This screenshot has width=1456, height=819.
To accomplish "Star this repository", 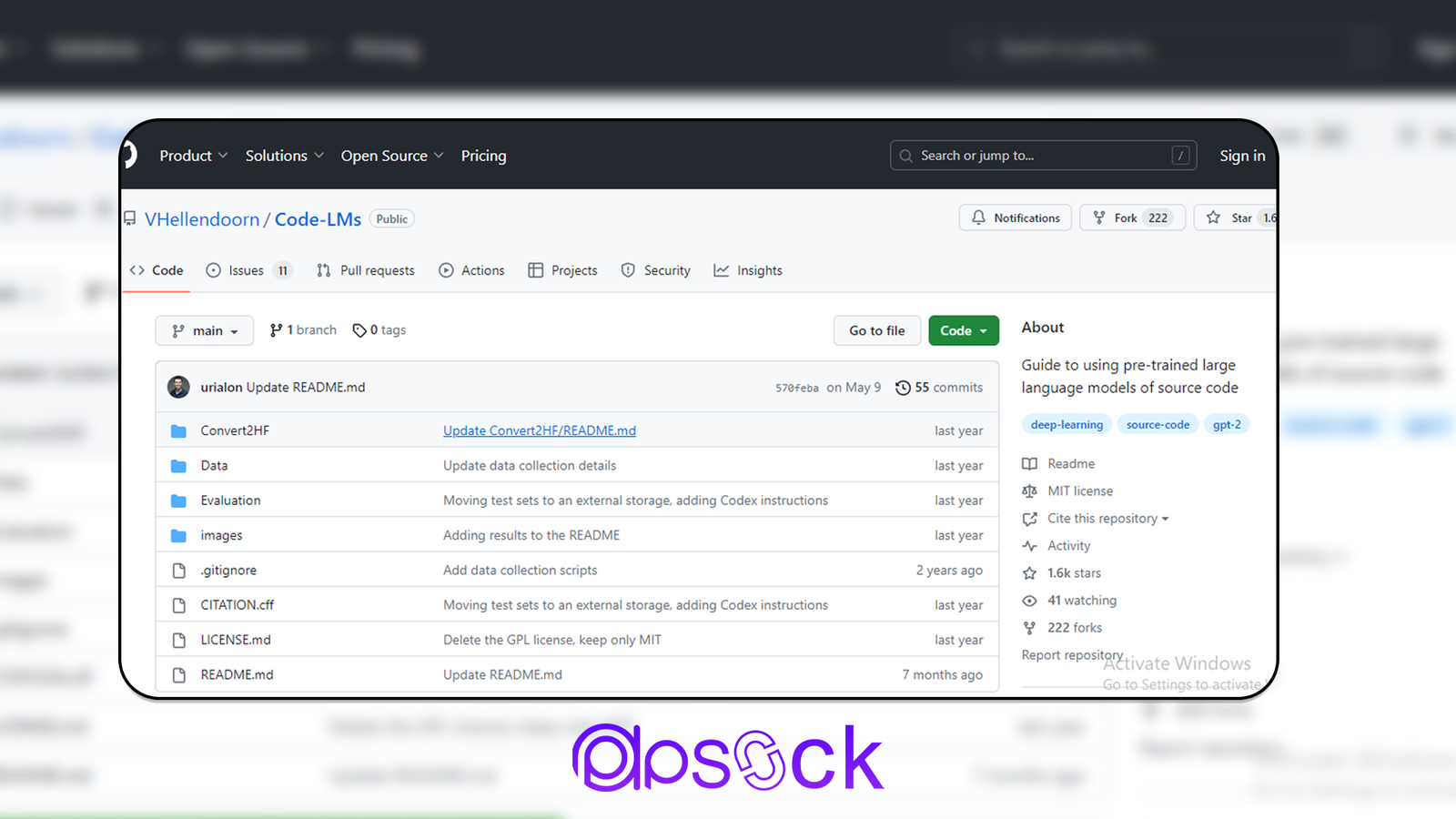I will 1235,217.
